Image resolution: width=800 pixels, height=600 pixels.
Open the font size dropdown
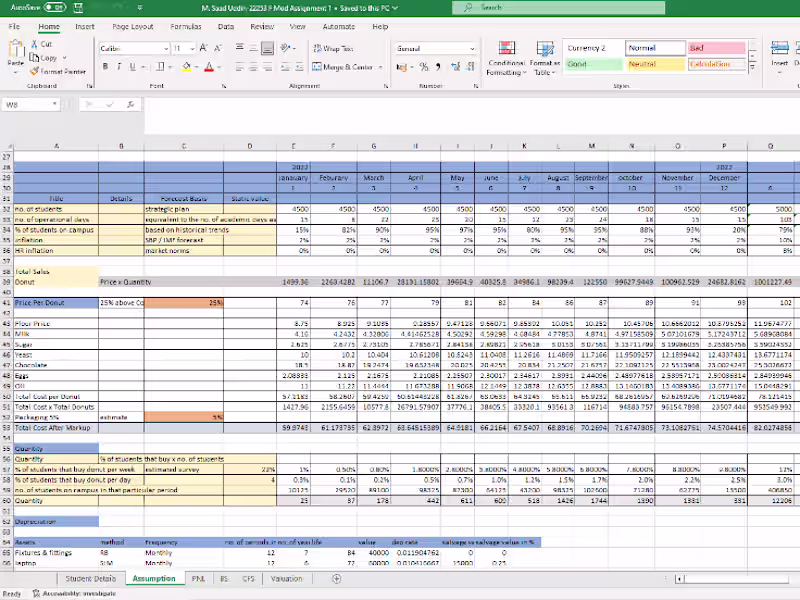point(181,48)
